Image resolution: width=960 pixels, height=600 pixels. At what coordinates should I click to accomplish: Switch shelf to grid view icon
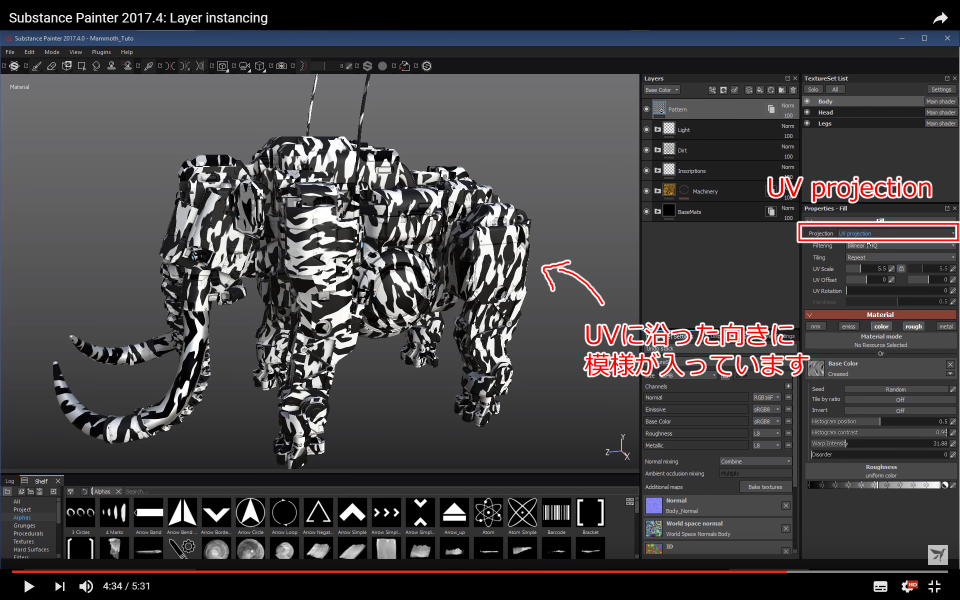tap(629, 501)
